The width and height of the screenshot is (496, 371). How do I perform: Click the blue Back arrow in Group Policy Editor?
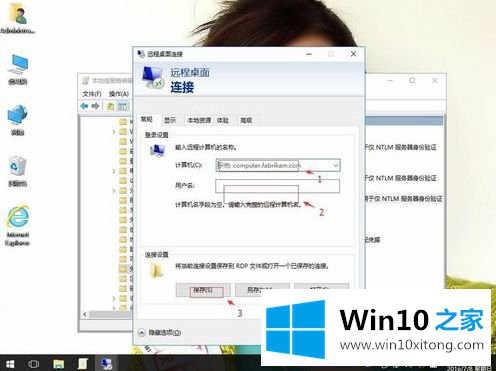pos(84,106)
